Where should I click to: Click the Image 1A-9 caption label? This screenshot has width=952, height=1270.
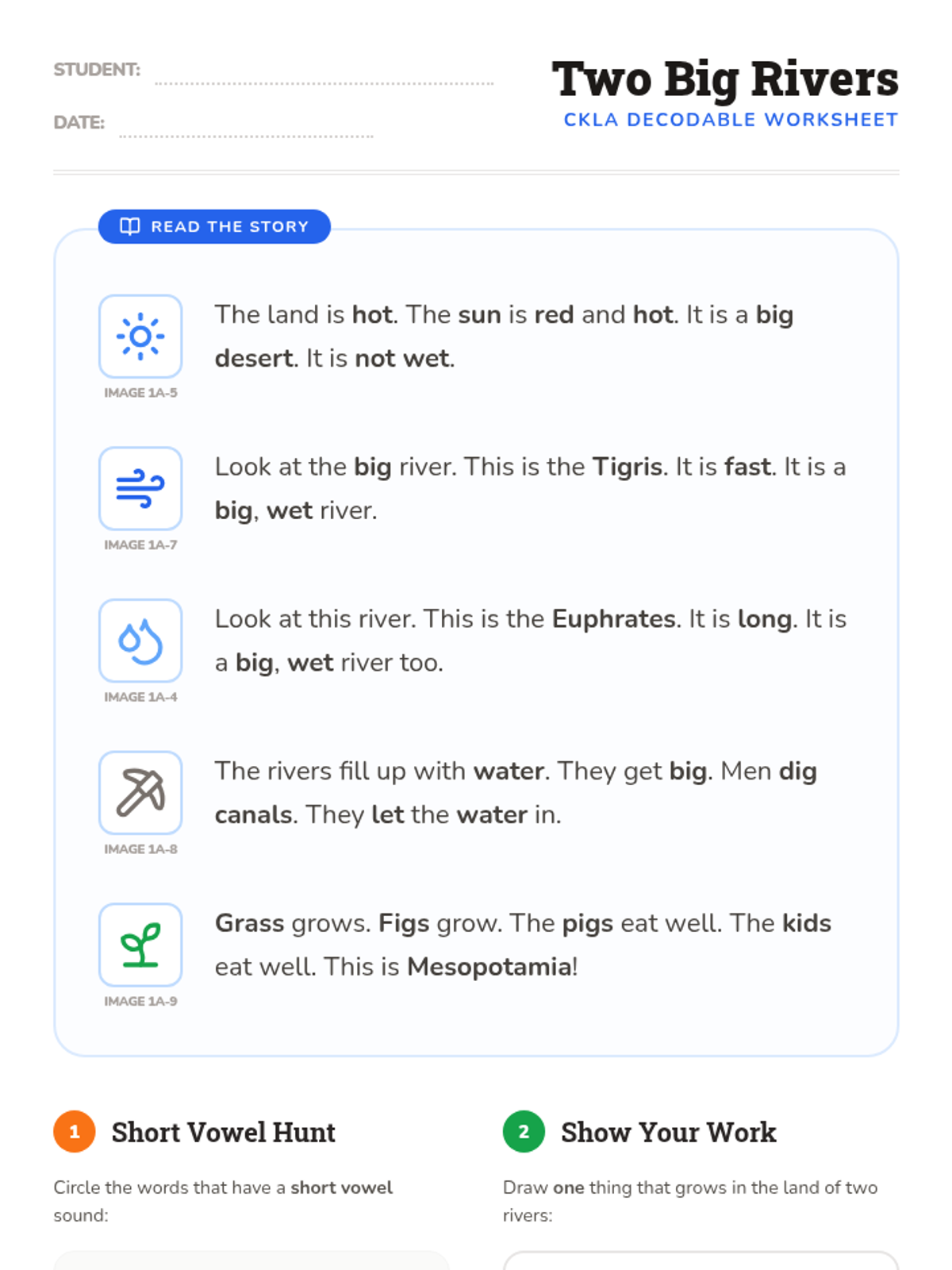pos(140,1001)
